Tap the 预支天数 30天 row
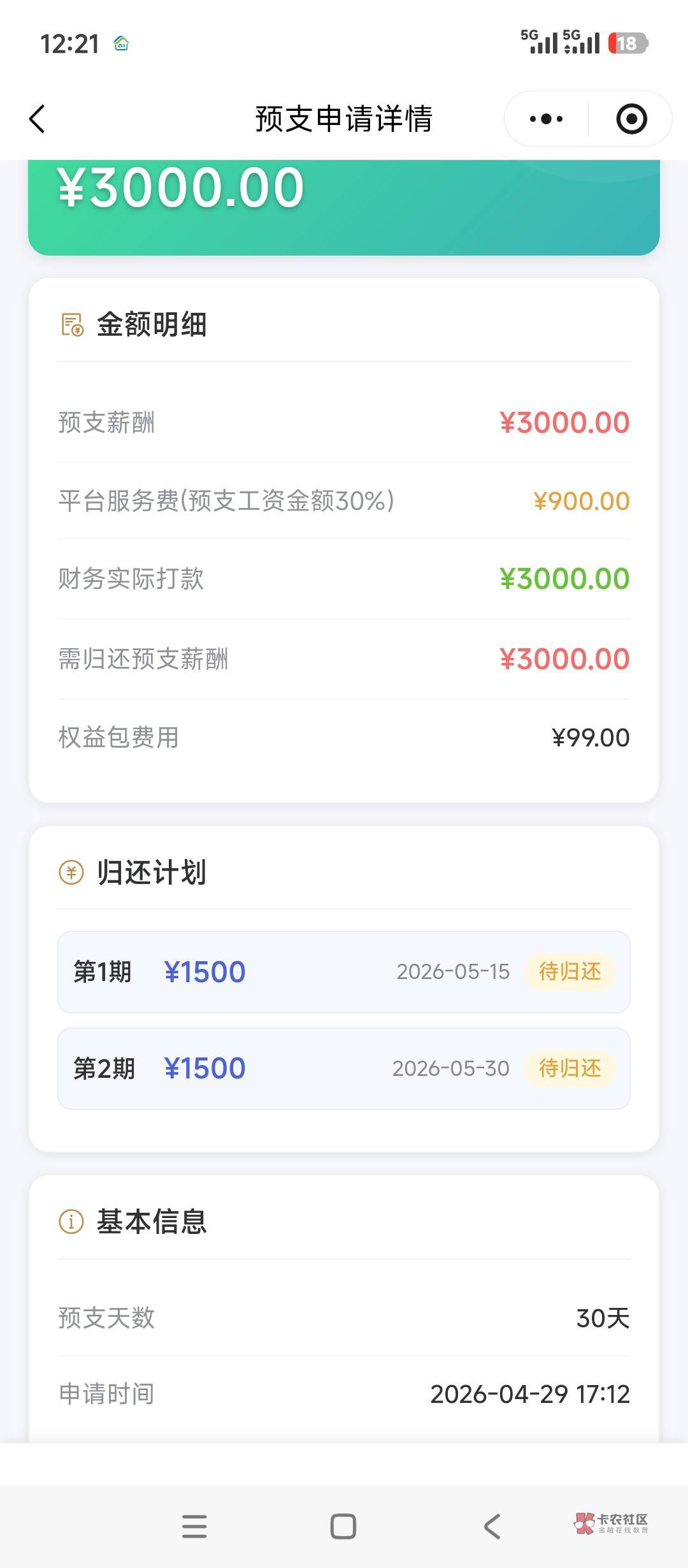Image resolution: width=688 pixels, height=1568 pixels. [x=344, y=1318]
